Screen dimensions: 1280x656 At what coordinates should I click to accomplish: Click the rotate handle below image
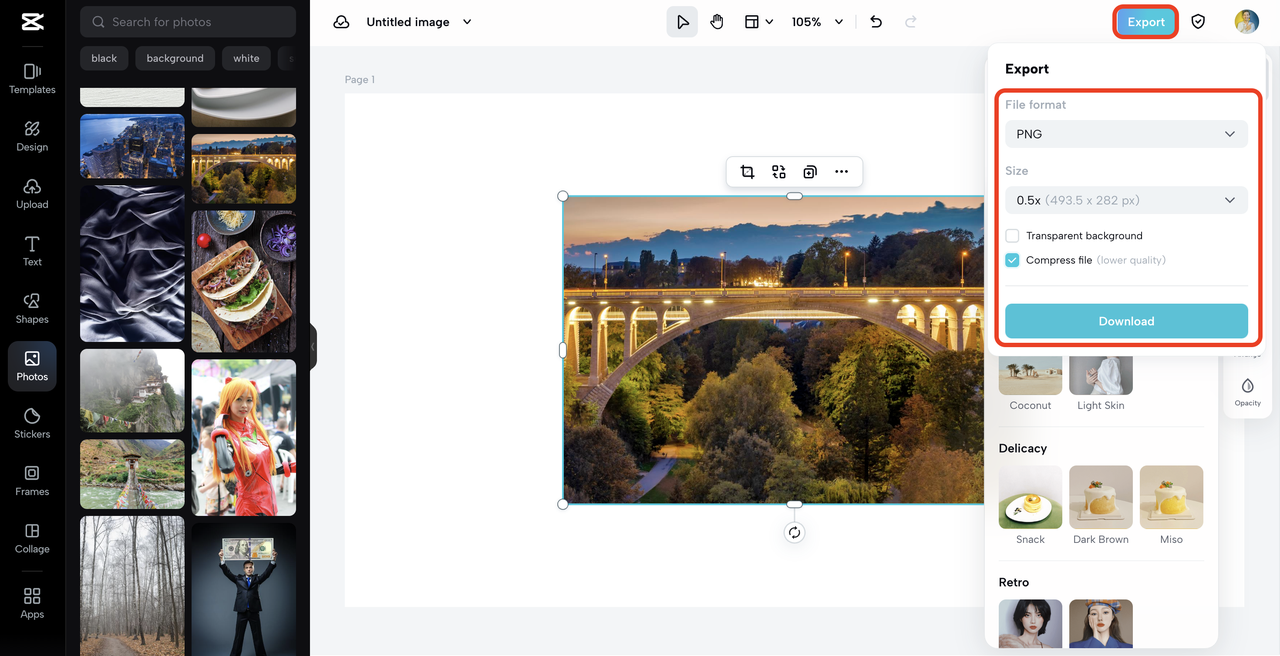794,533
